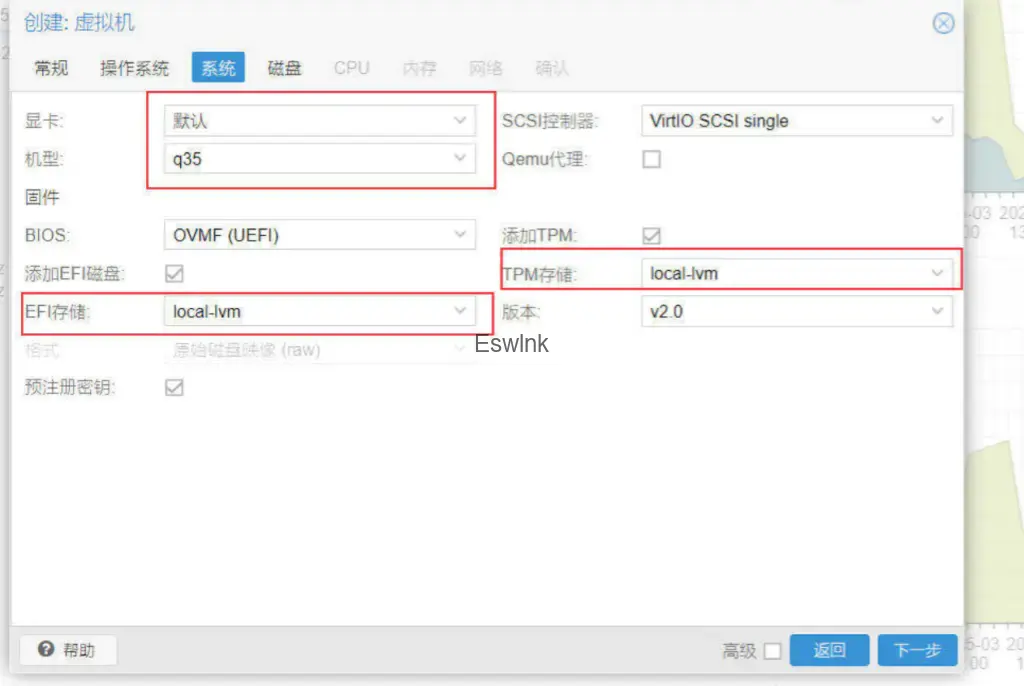The height and width of the screenshot is (686, 1024).
Task: Click the 帮助 help button
Action: (68, 650)
